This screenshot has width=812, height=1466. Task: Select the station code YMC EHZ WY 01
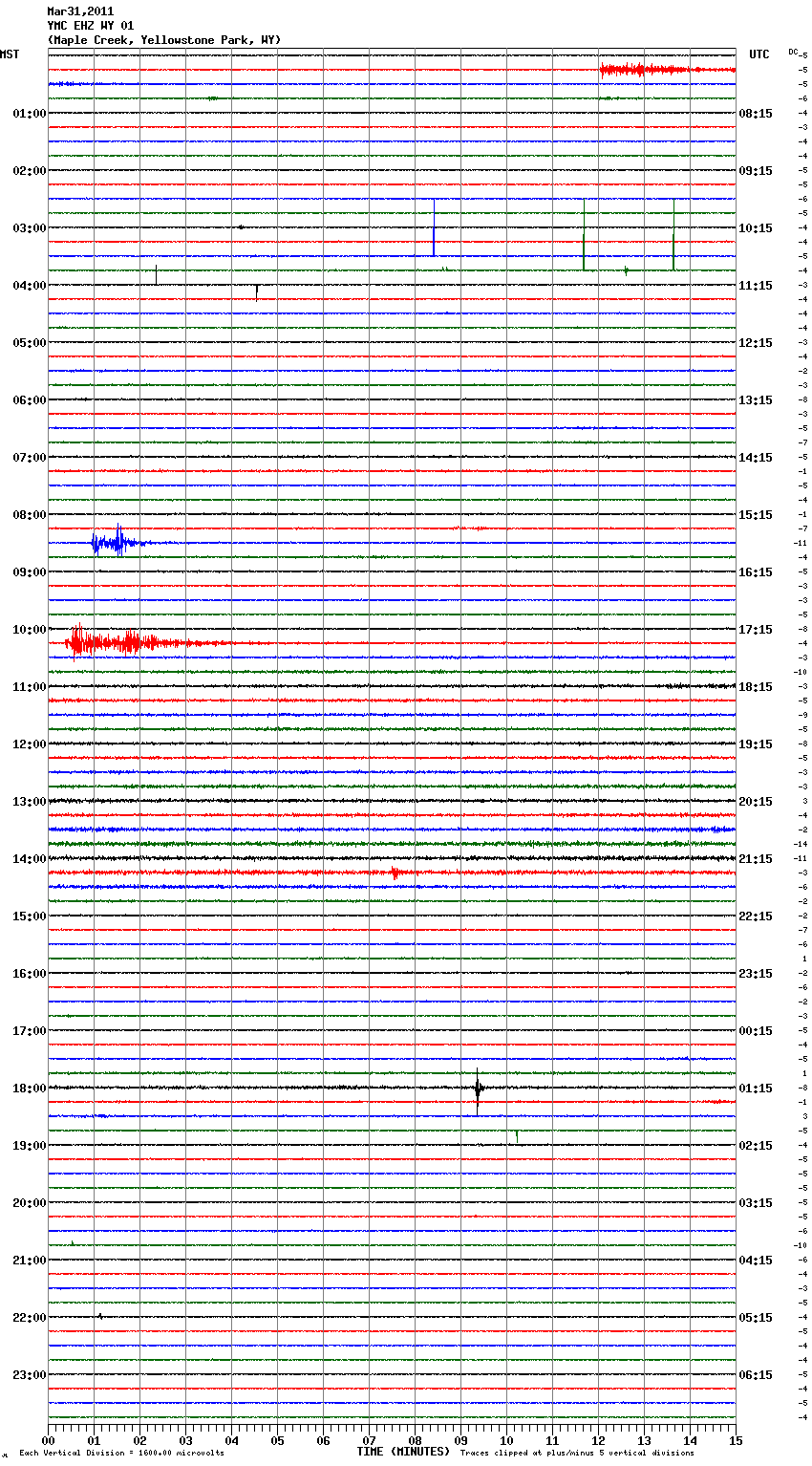[90, 26]
